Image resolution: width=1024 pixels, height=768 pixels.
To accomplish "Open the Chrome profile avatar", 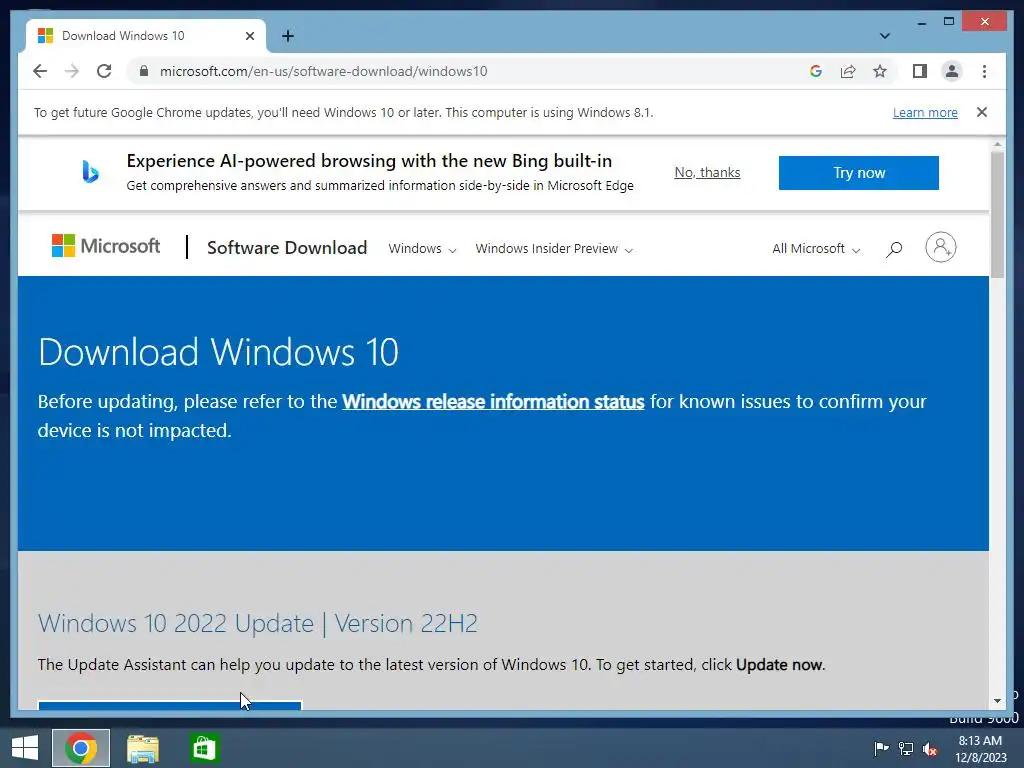I will point(952,71).
